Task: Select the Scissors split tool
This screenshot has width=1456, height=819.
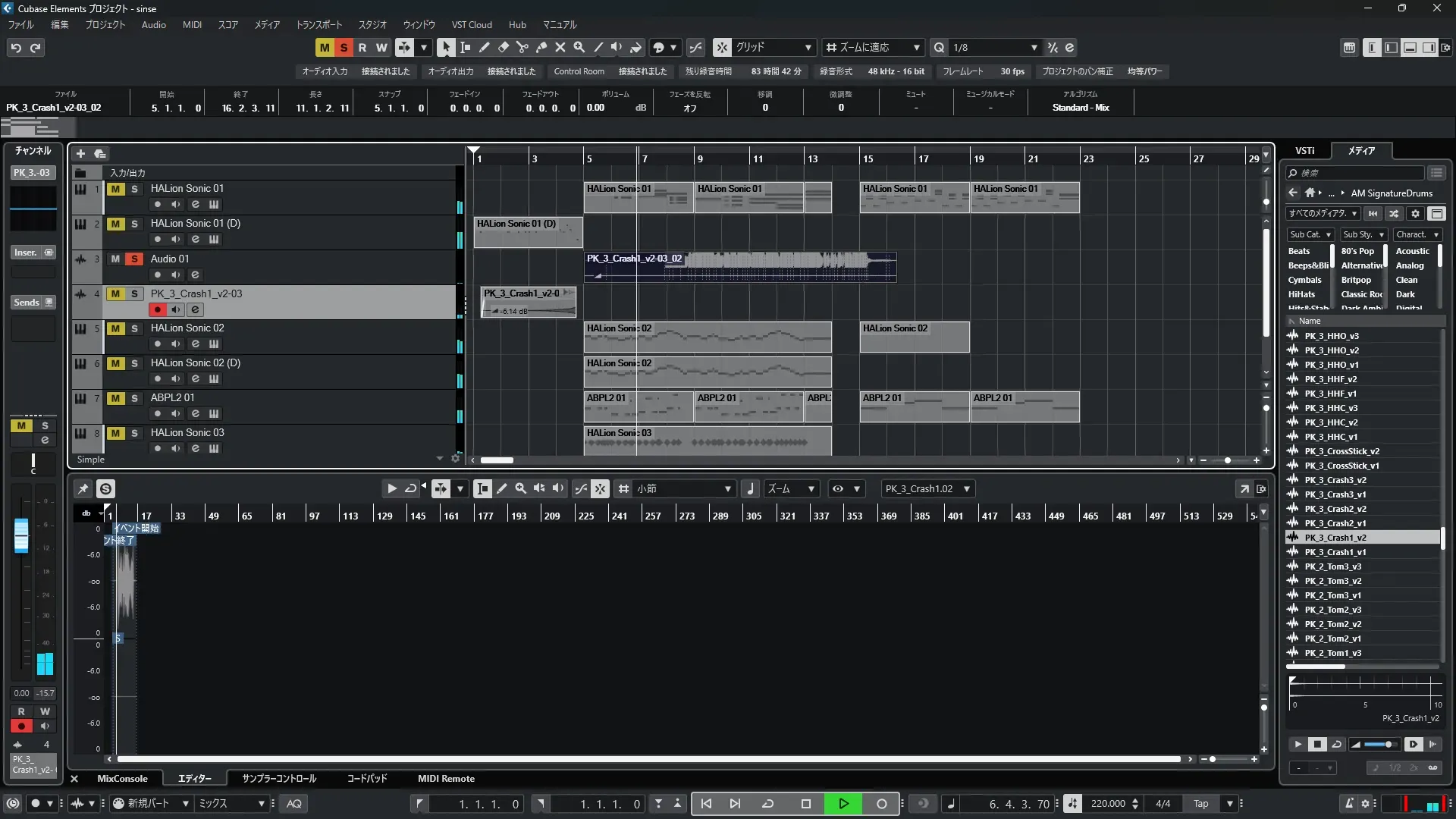Action: [x=522, y=47]
